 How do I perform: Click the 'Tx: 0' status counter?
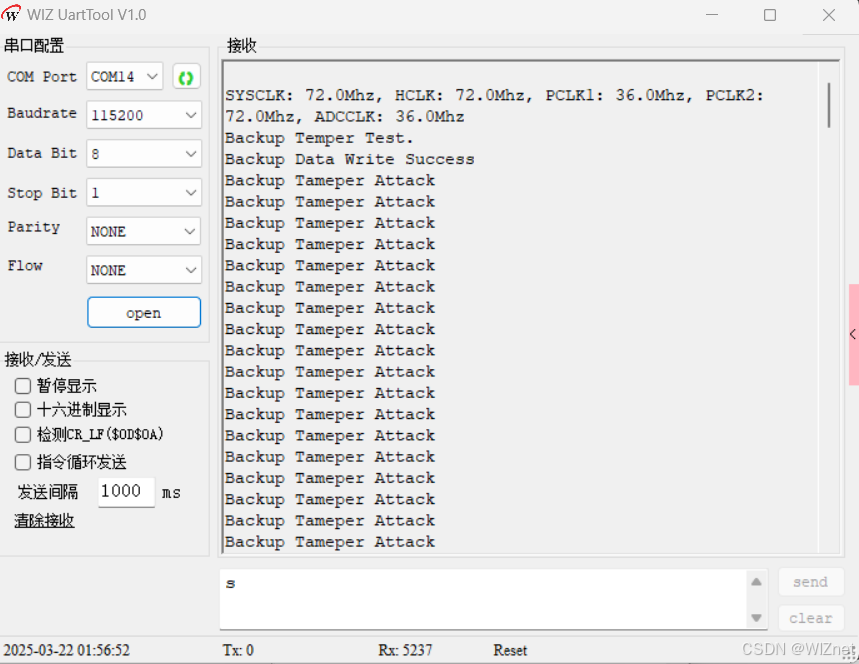click(x=238, y=650)
